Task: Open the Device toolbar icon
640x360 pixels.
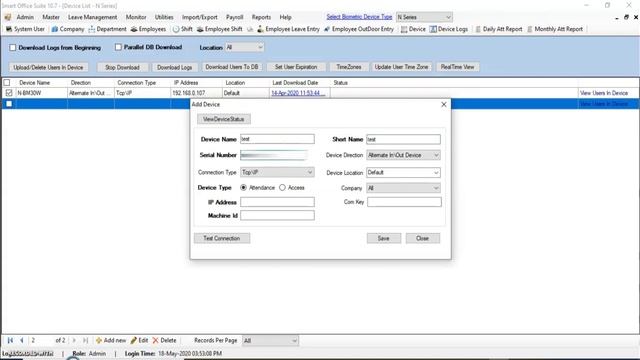Action: [x=404, y=29]
